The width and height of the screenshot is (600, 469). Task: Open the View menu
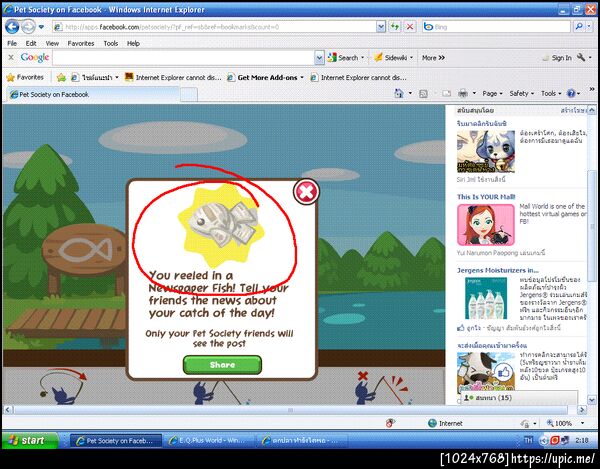tap(52, 43)
